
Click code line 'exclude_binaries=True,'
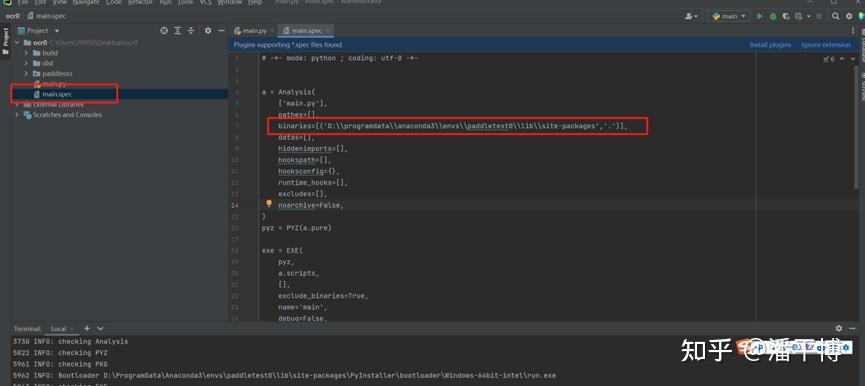(323, 296)
